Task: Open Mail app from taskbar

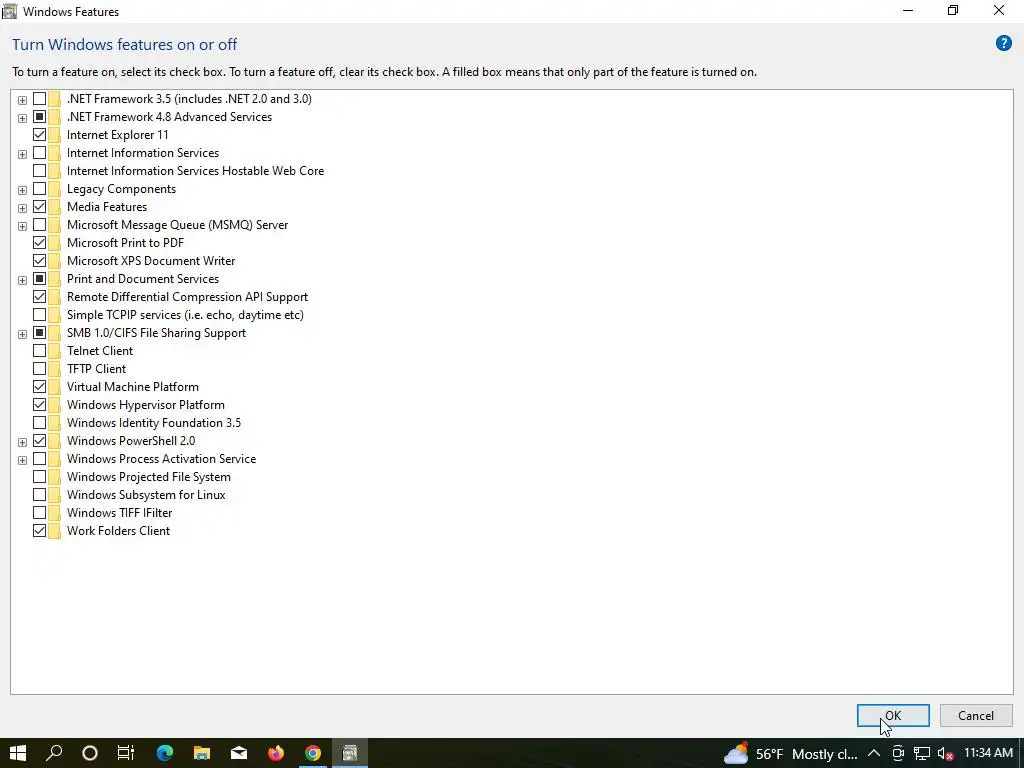Action: 239,753
